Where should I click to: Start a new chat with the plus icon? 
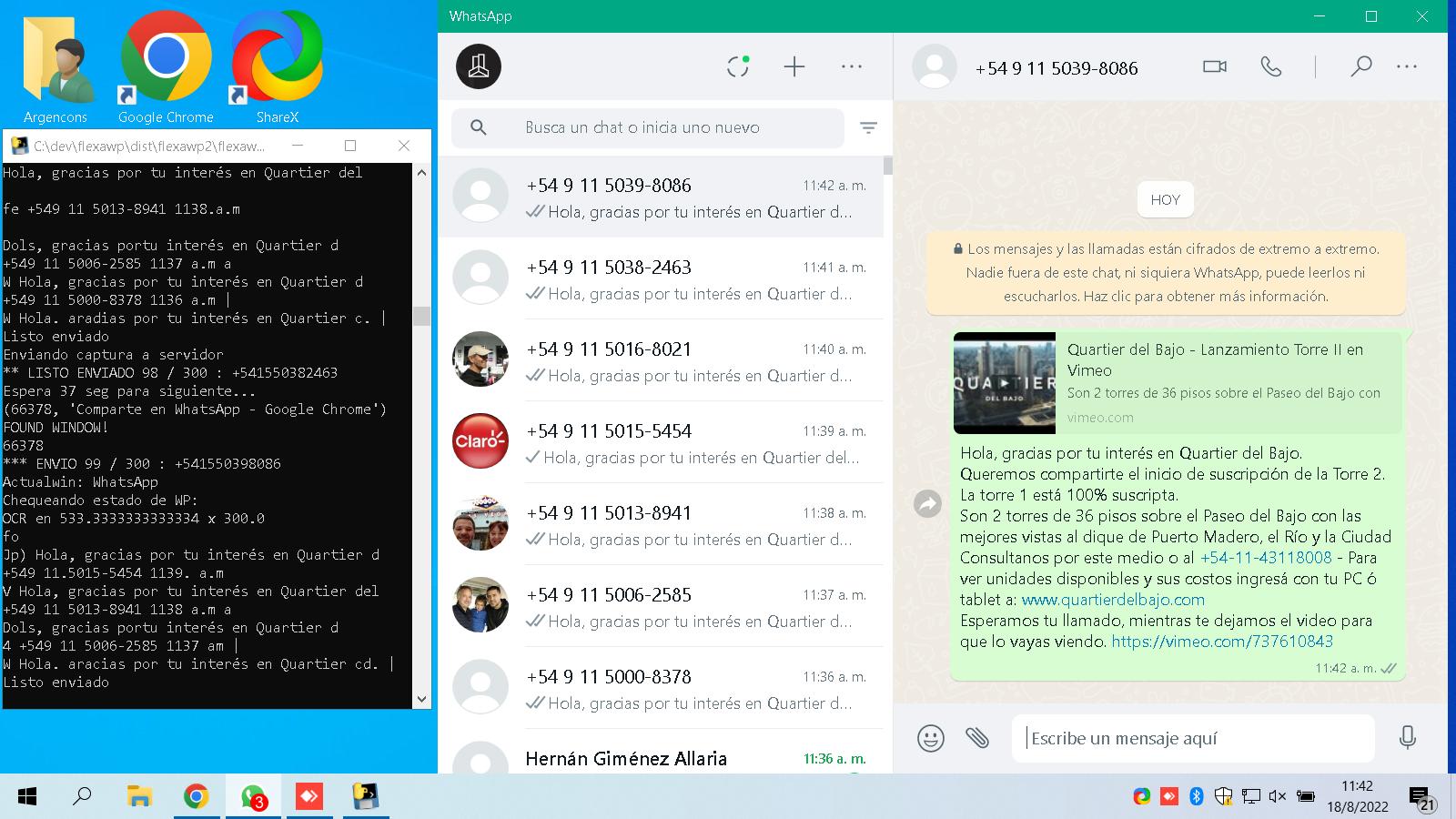(794, 66)
